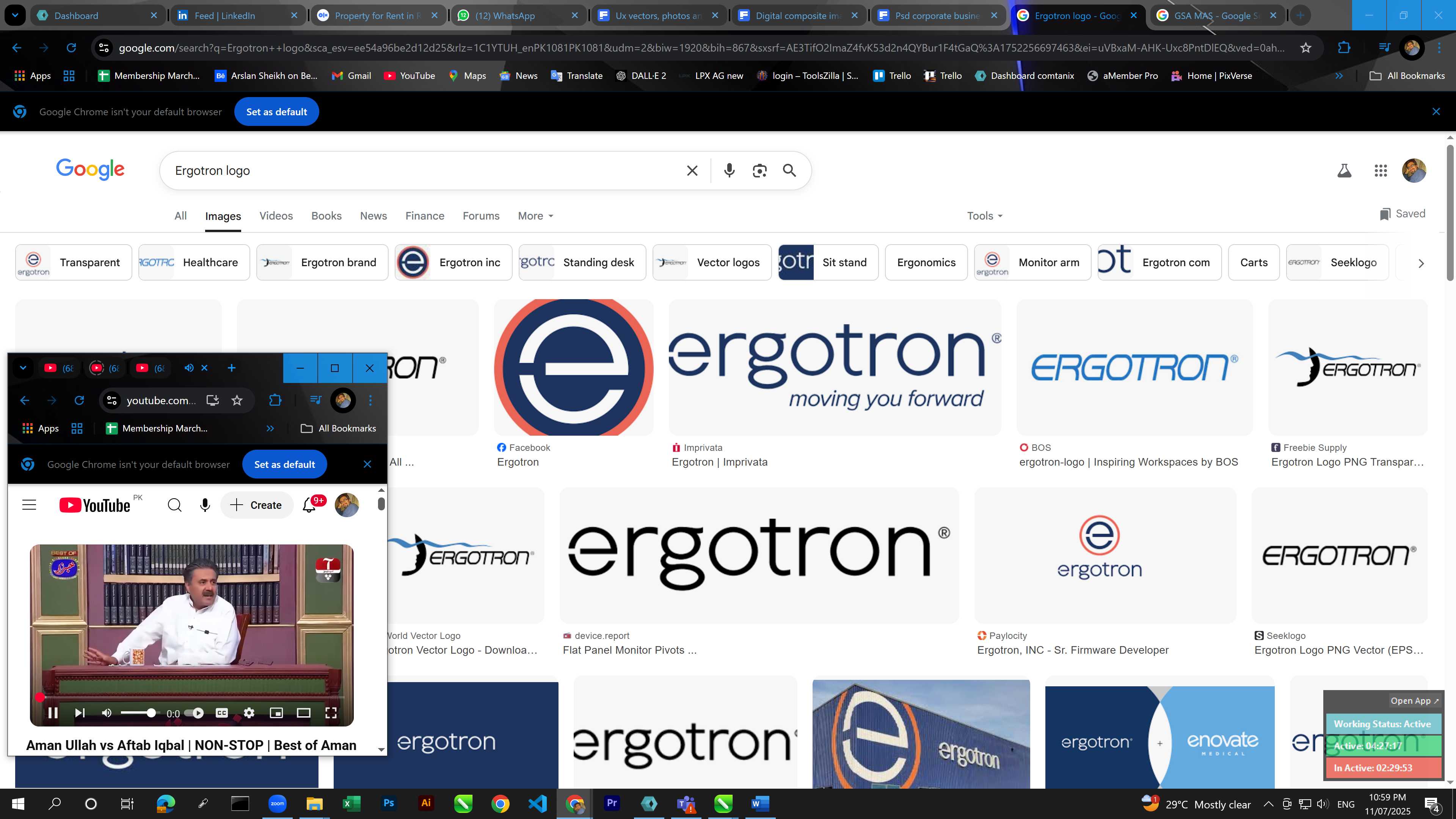Switch video to miniplayer
Viewport: 1456px width, 819px height.
pos(276,713)
